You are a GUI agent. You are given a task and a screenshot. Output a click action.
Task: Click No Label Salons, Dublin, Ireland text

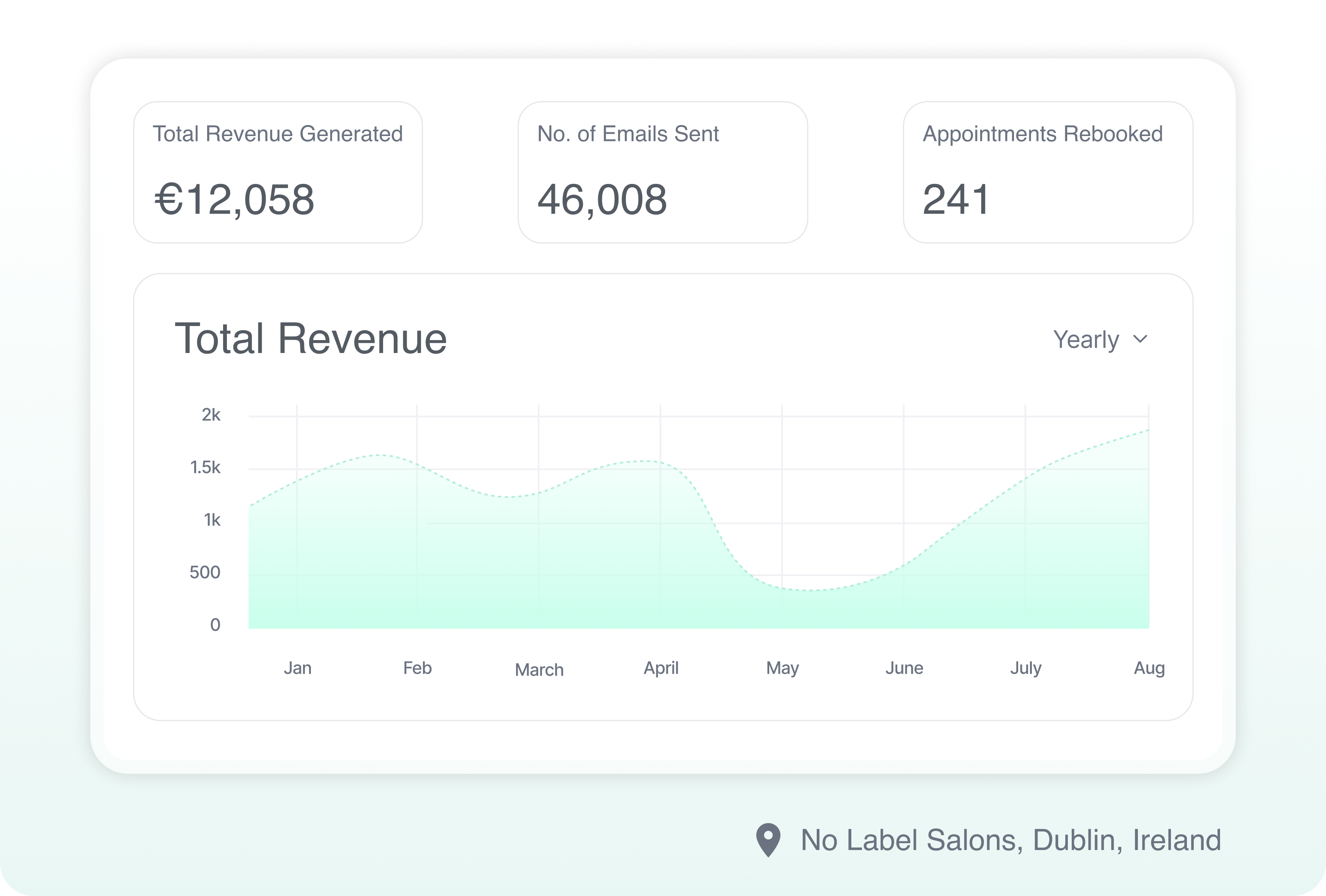click(1011, 840)
